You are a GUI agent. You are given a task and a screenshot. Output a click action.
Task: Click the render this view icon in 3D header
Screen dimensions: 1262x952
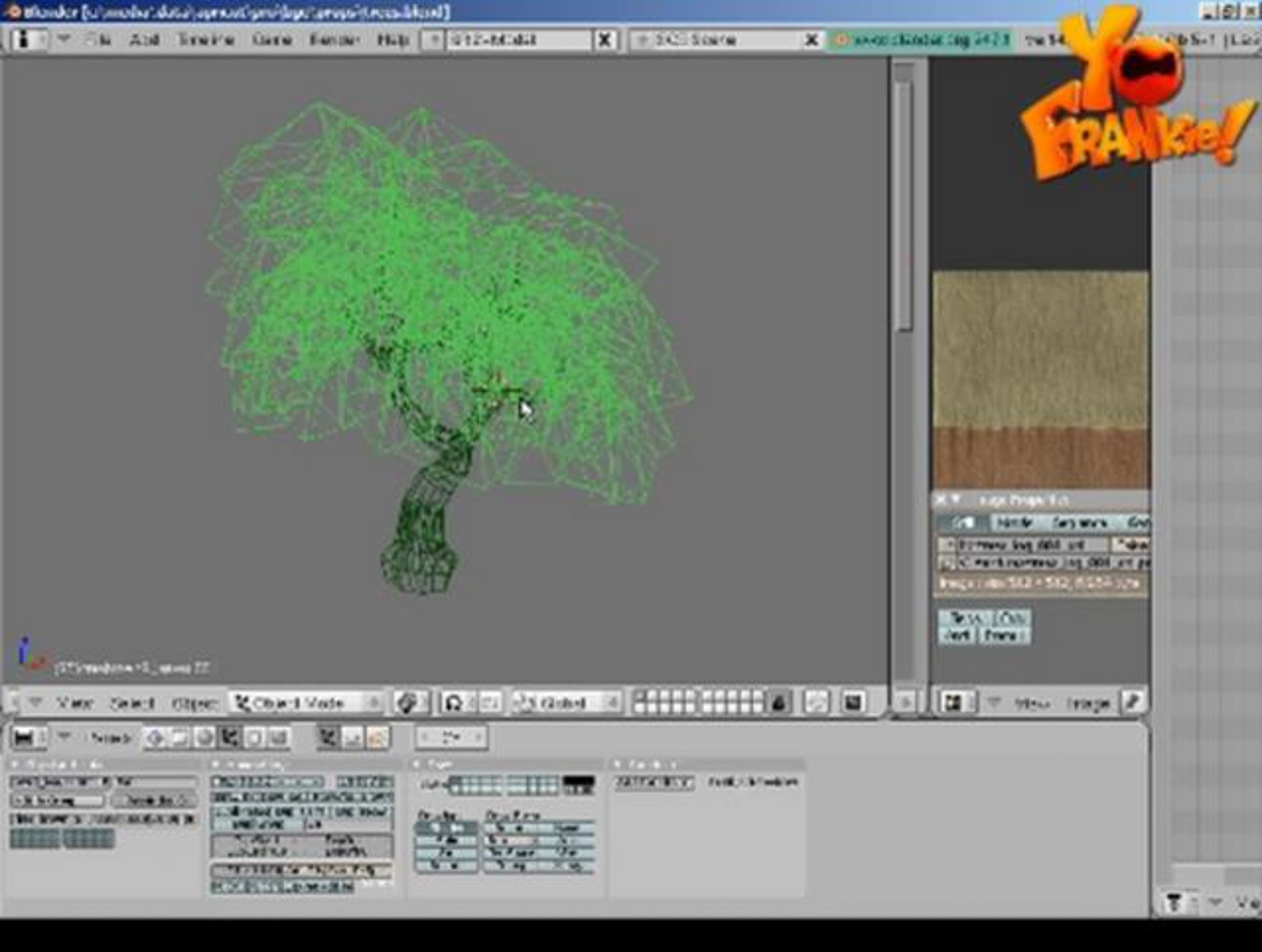(x=853, y=702)
